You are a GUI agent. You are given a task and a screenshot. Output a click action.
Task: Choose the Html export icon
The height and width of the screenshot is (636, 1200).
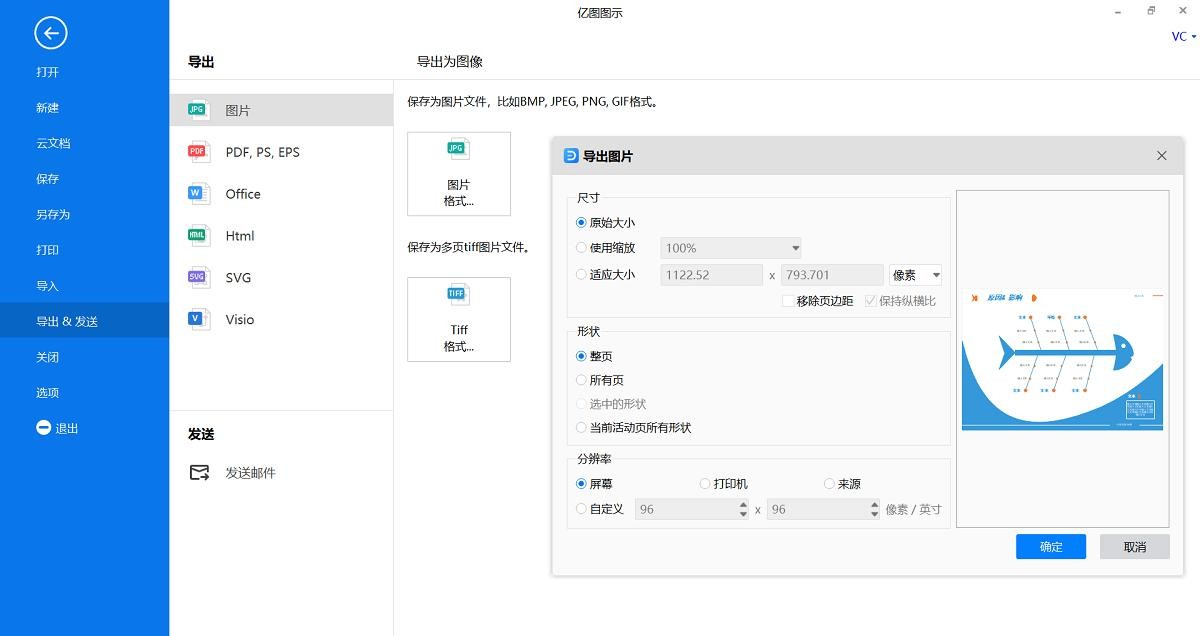[x=198, y=236]
